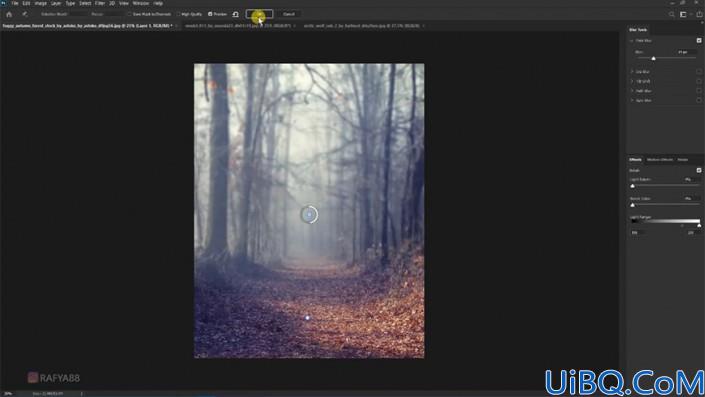Screen dimensions: 705x397
Task: Expand the Spin Blur section
Action: click(x=632, y=100)
